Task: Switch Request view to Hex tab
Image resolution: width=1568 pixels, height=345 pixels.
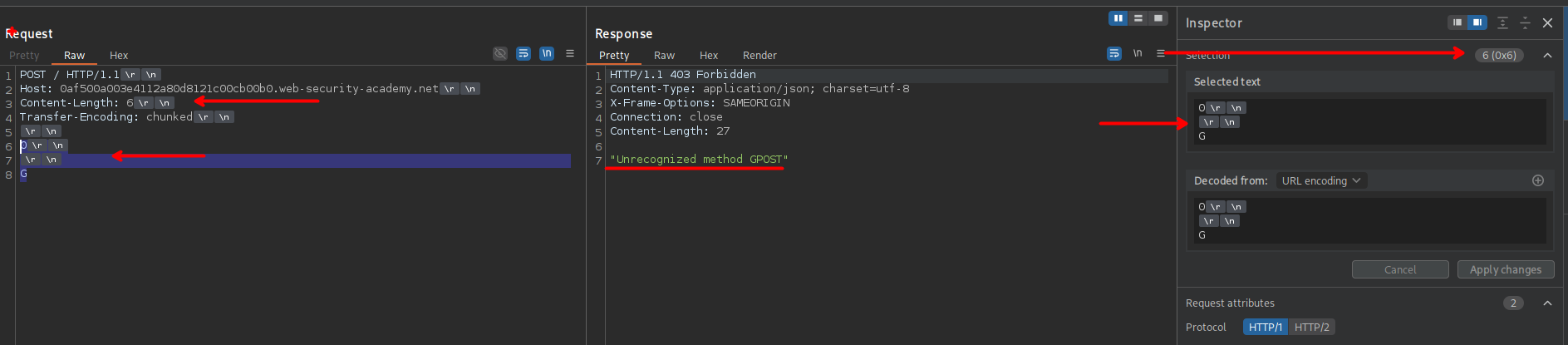Action: tap(119, 56)
